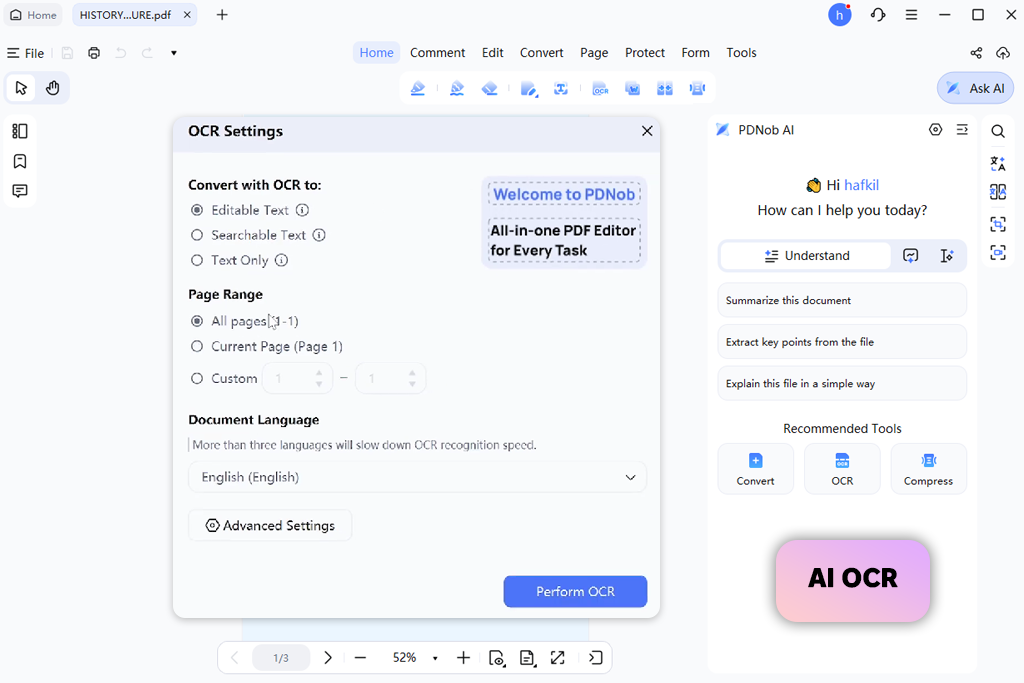Click the Home tab in title bar
This screenshot has height=683, width=1024.
[33, 14]
